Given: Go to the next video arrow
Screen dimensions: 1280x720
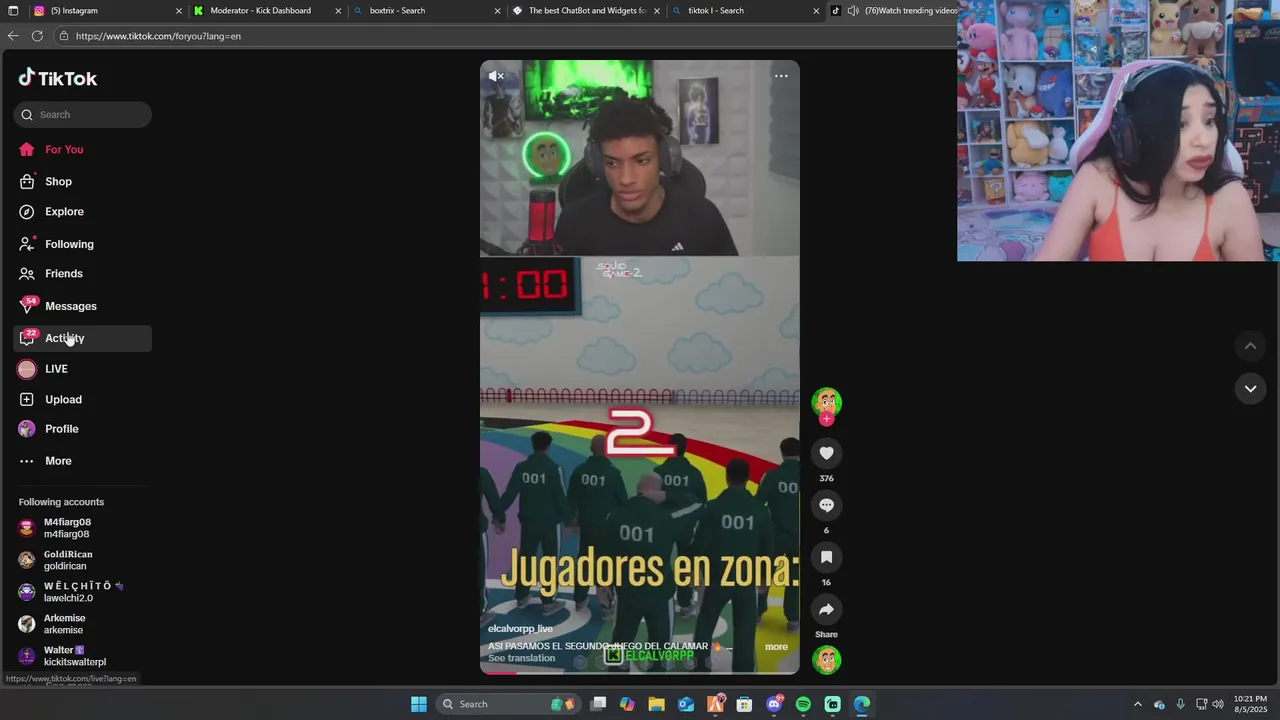Looking at the screenshot, I should 1250,388.
